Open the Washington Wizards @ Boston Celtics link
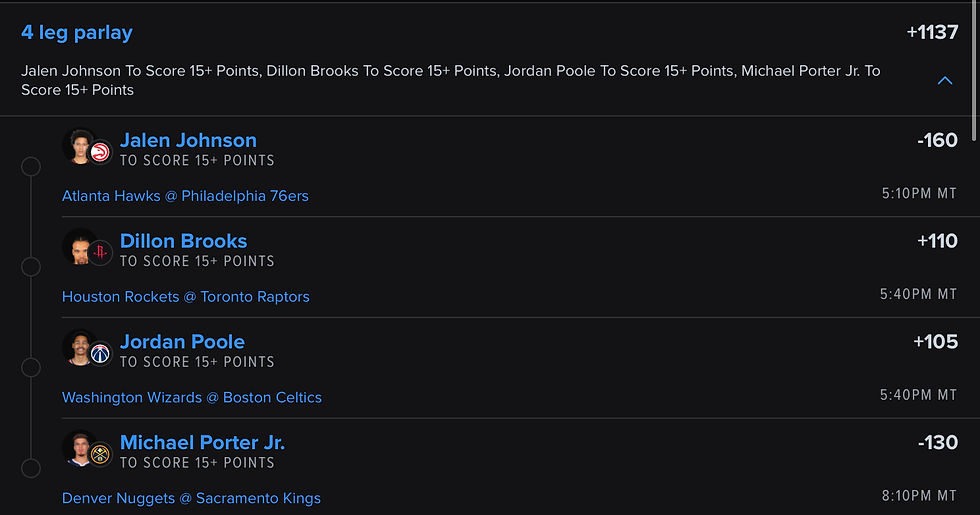Viewport: 980px width, 515px height. tap(192, 397)
